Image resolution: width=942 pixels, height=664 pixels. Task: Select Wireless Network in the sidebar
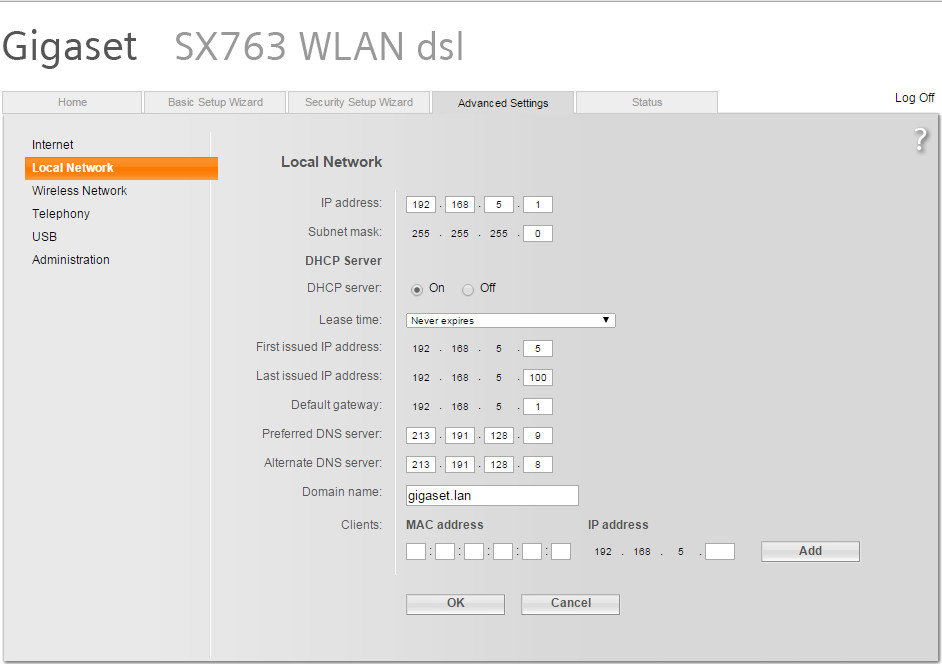tap(80, 191)
